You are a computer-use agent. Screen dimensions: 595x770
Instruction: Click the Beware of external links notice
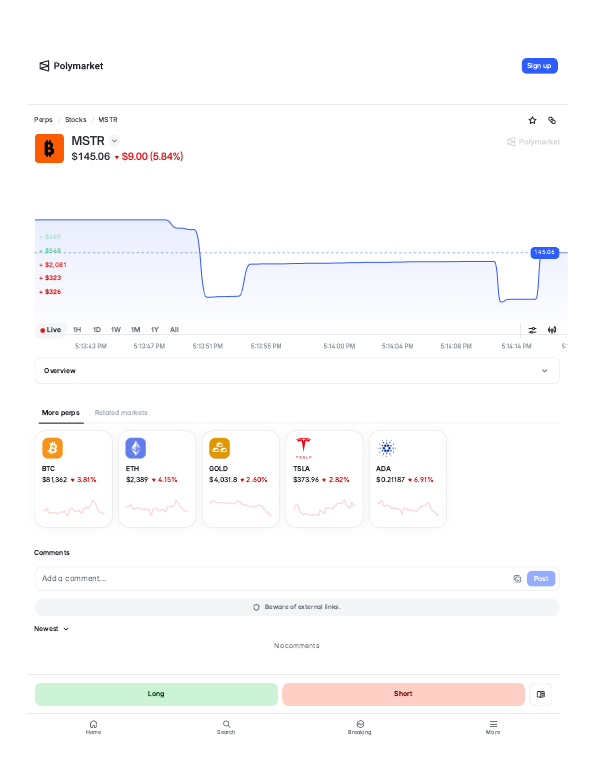(x=297, y=607)
